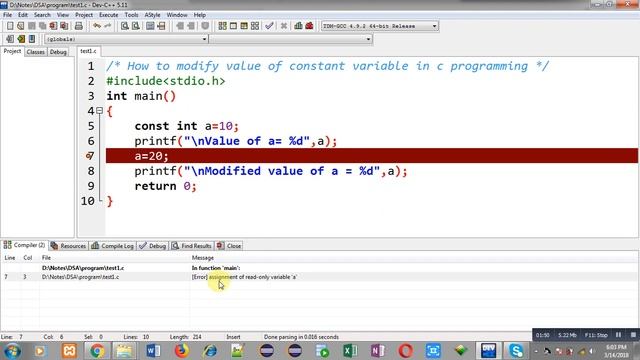Open the Profile Analysis chart icon

click(x=298, y=26)
